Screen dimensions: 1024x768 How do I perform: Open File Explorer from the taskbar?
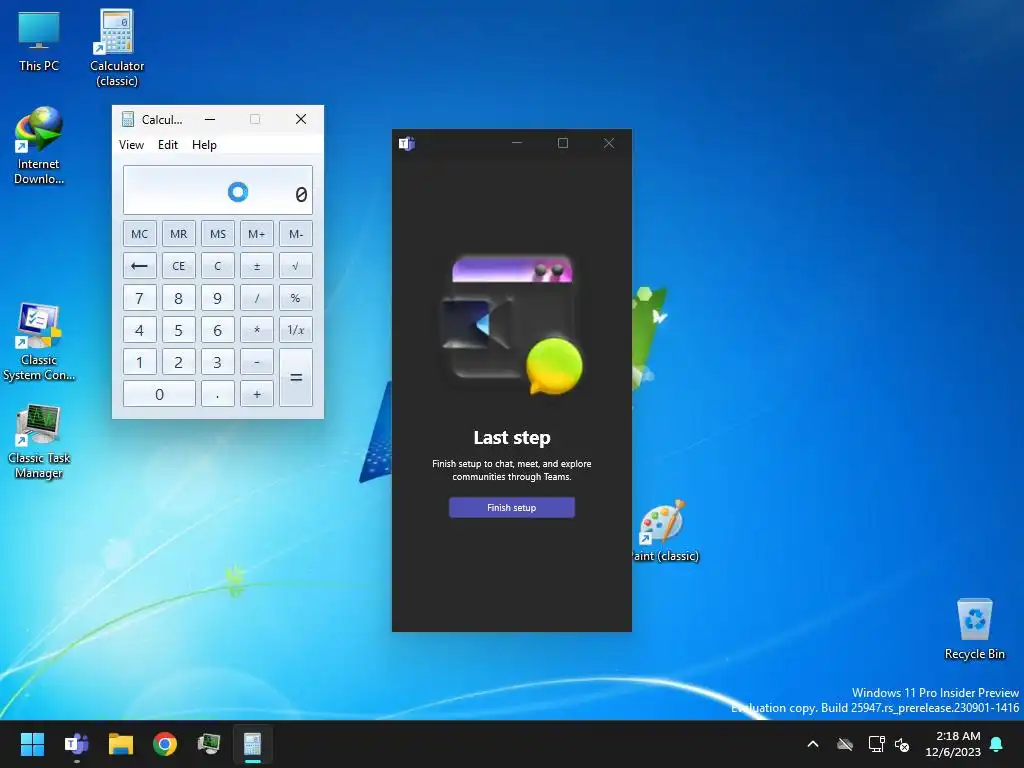[121, 744]
